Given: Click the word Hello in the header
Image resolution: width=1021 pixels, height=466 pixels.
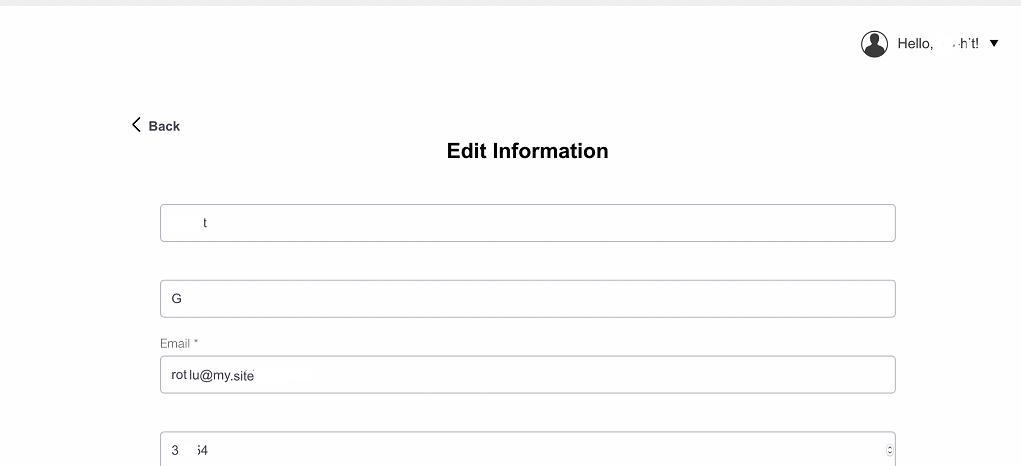Looking at the screenshot, I should tap(915, 44).
